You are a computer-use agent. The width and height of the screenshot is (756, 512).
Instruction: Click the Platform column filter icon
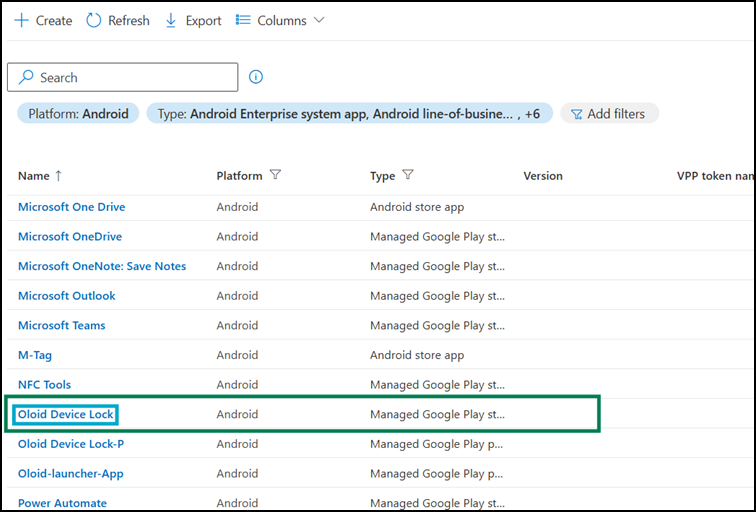[275, 175]
